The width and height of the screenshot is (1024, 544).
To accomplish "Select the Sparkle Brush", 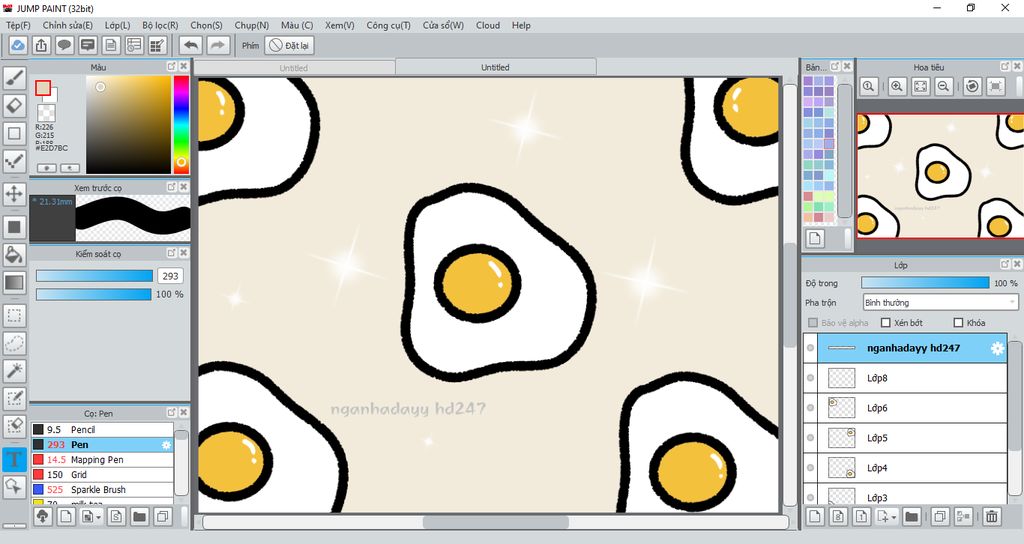I will [x=103, y=490].
